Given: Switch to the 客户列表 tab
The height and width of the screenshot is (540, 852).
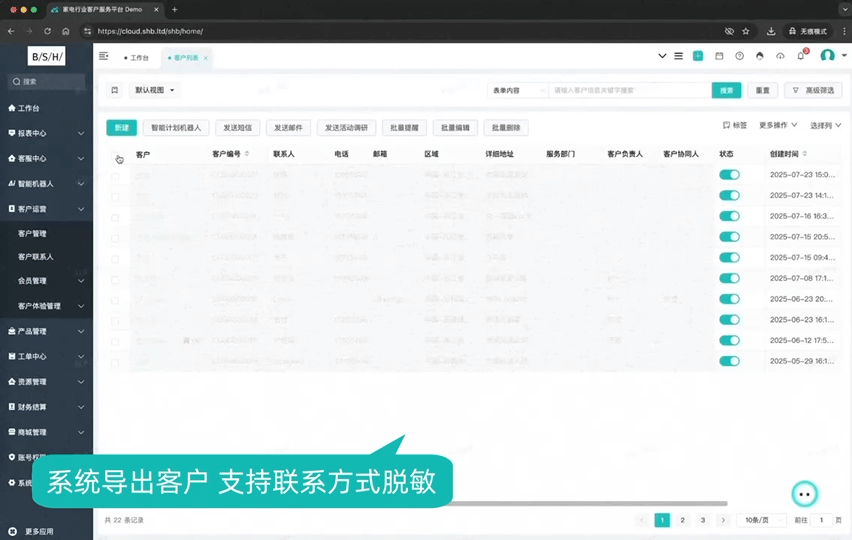Looking at the screenshot, I should tap(184, 58).
